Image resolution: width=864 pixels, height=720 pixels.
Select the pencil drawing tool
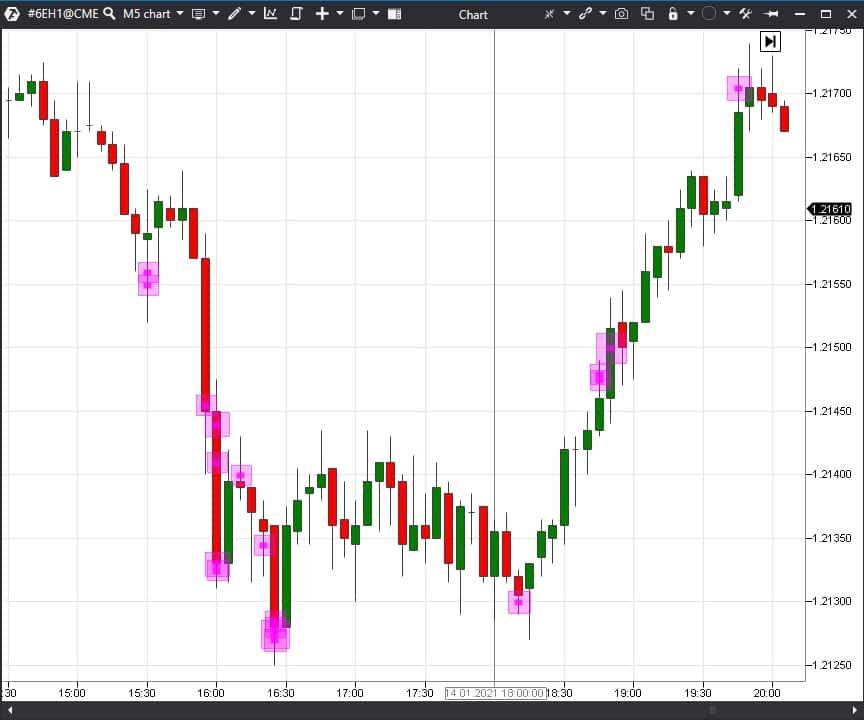click(x=235, y=14)
